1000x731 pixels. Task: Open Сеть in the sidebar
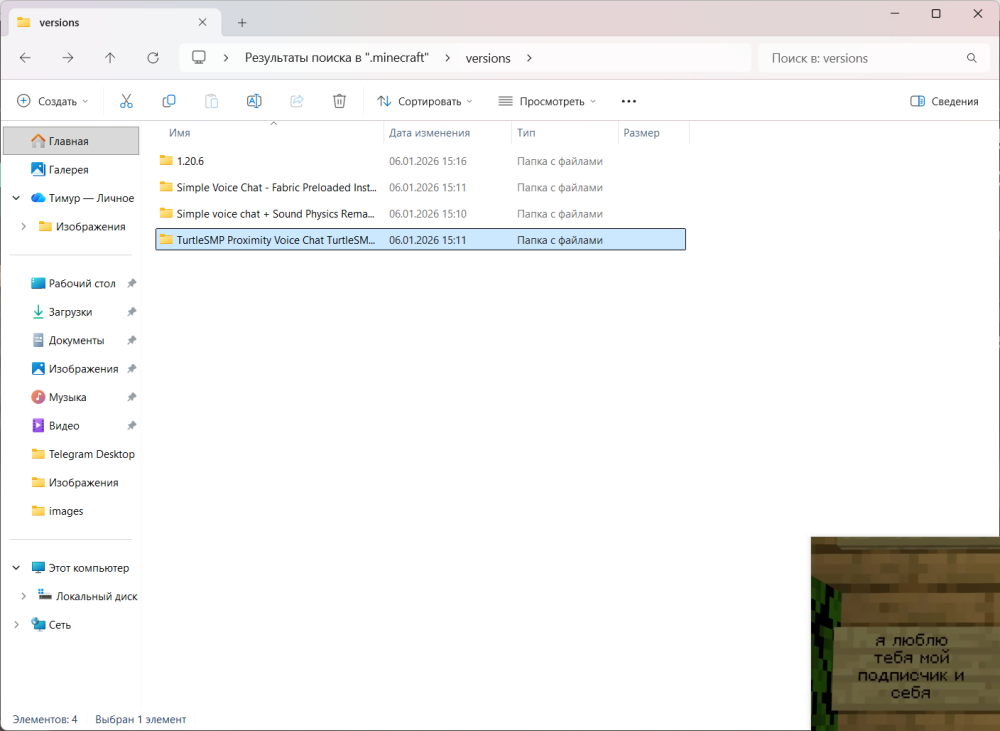(x=51, y=624)
